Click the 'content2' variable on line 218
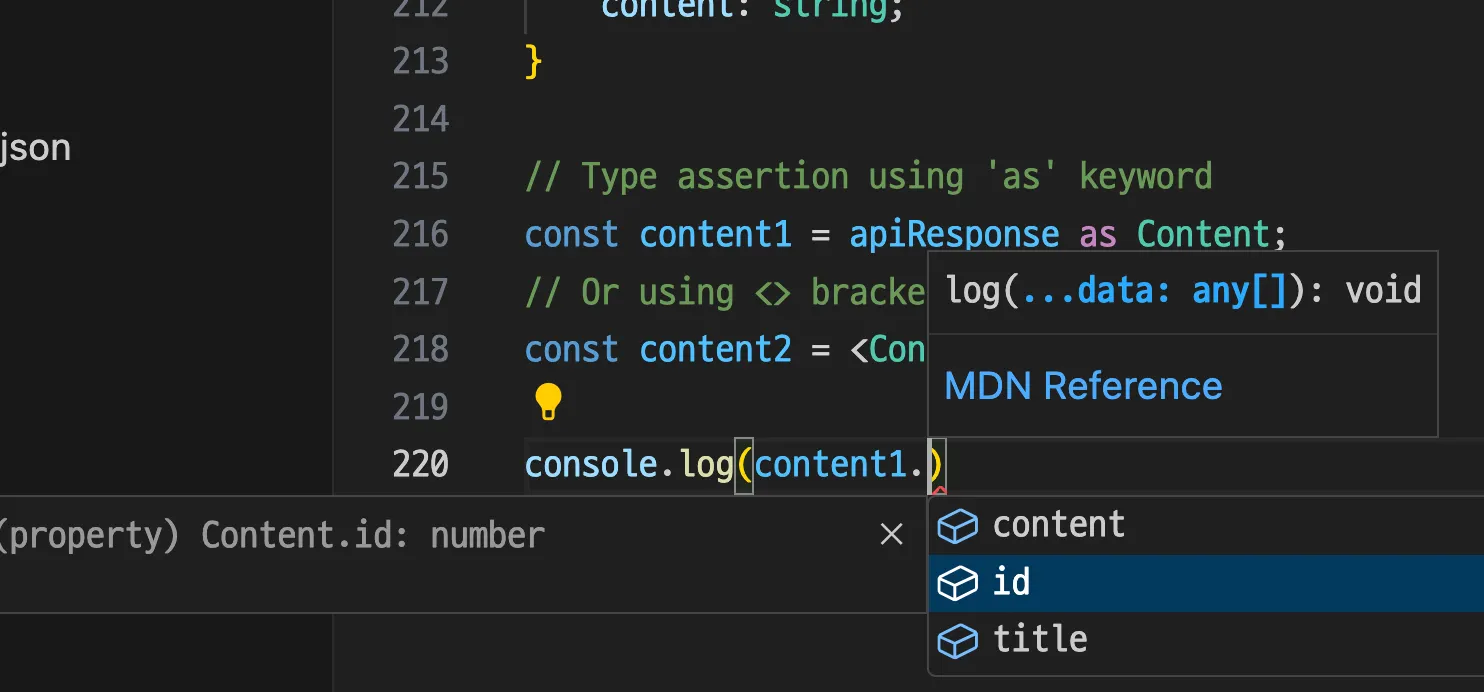The image size is (1484, 692). pos(715,349)
